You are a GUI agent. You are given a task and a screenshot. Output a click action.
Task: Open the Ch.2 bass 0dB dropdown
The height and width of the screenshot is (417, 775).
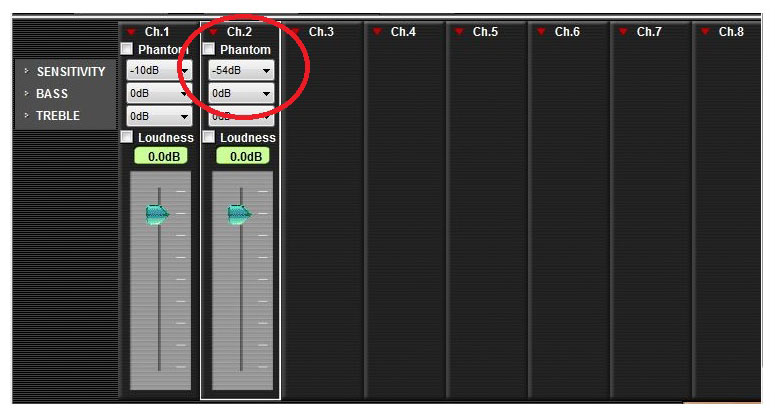tap(241, 93)
